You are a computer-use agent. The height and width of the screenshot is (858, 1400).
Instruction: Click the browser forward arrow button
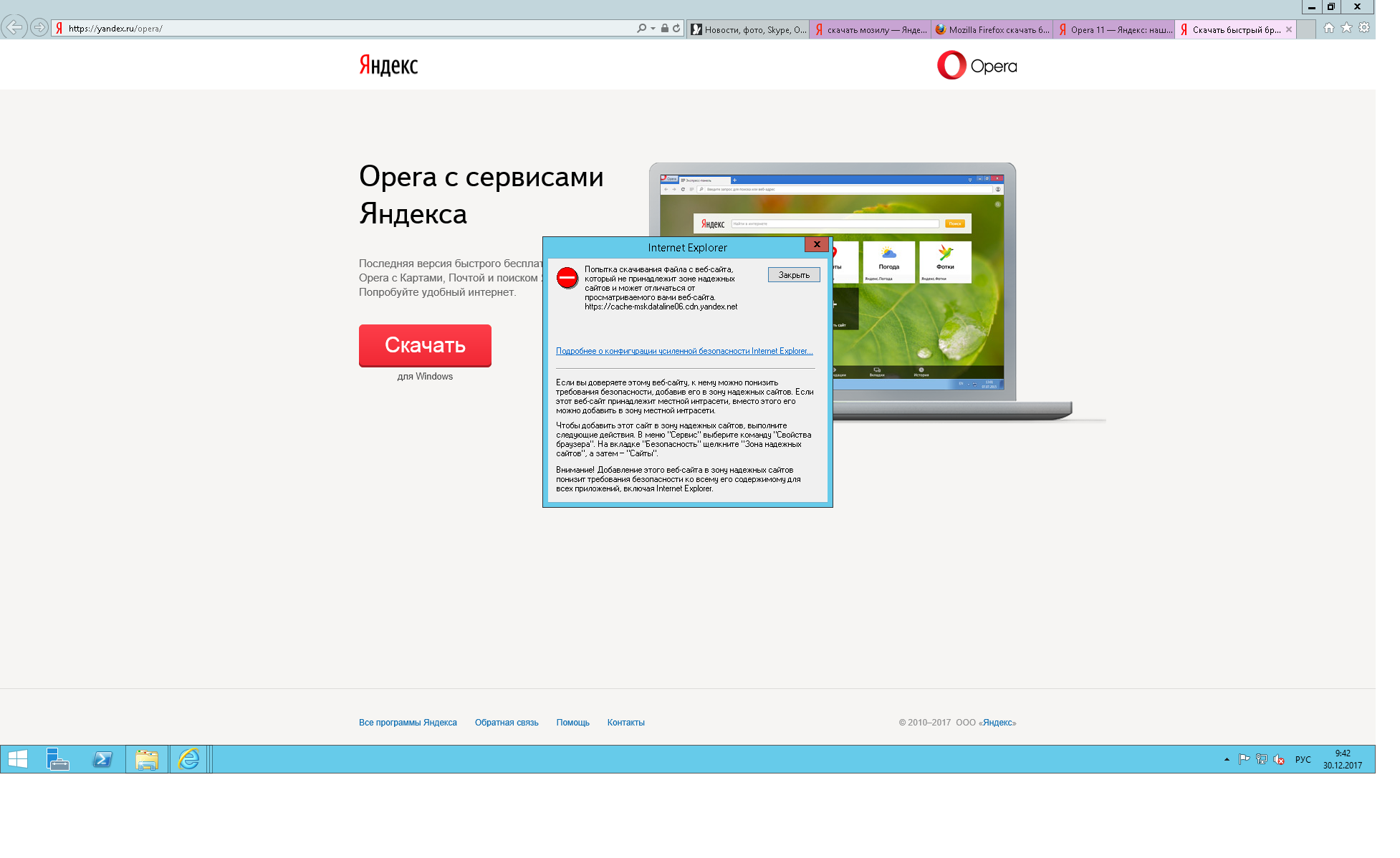coord(39,28)
